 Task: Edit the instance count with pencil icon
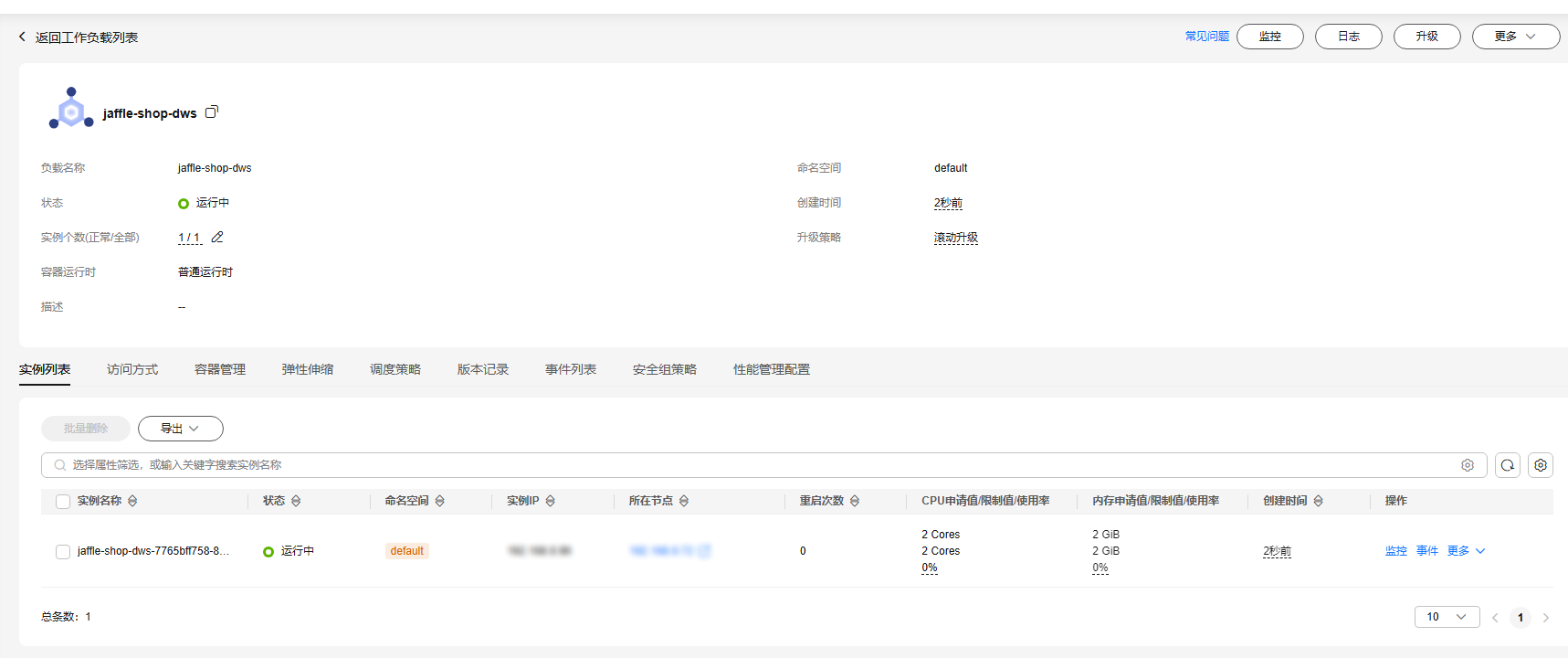217,238
